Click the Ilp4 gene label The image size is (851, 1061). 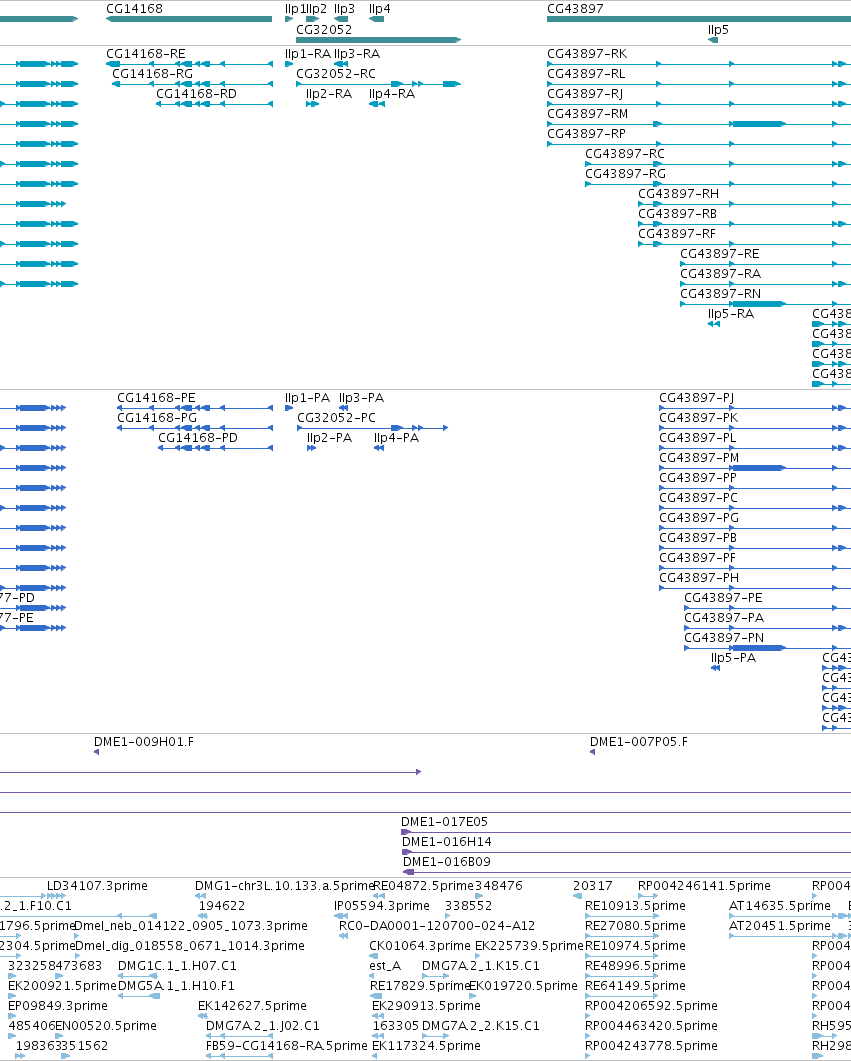[380, 9]
